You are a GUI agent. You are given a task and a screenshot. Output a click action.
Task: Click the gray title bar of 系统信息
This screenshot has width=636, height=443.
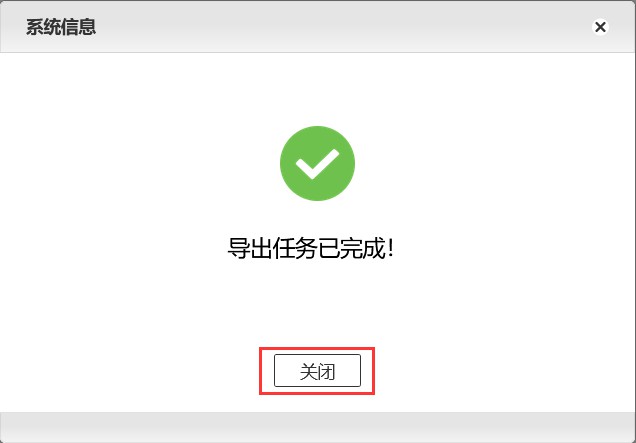(318, 26)
